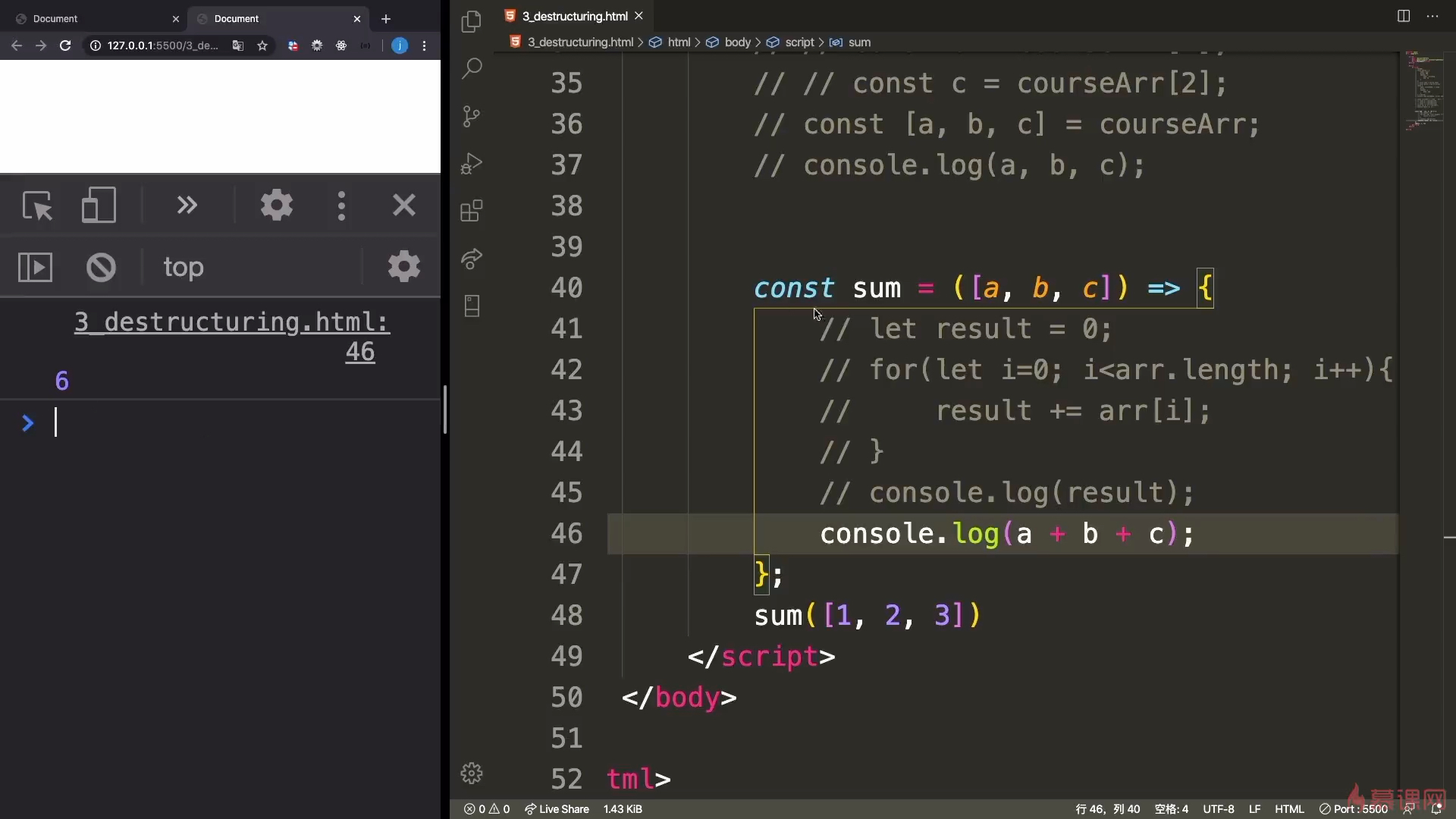Open DevTools customize three-dot menu
1456x819 pixels.
[x=341, y=206]
